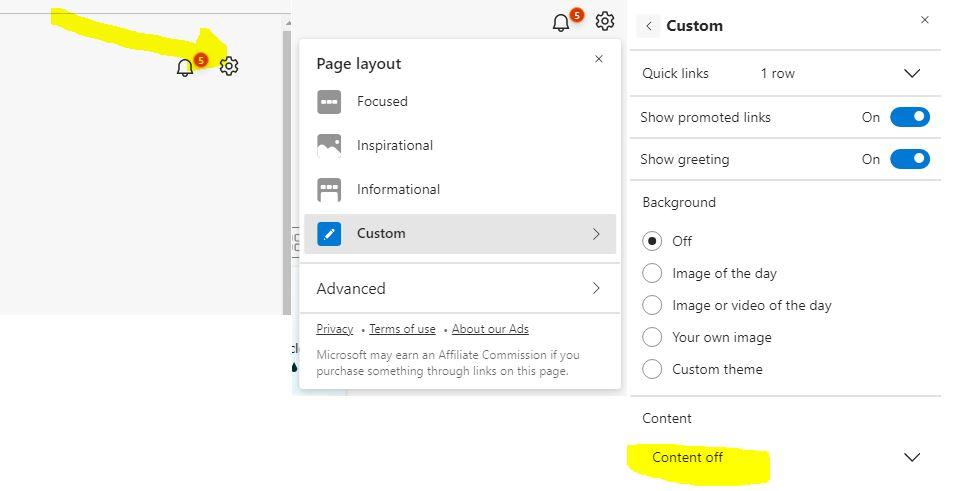
Task: Close the Page layout popup
Action: click(599, 59)
